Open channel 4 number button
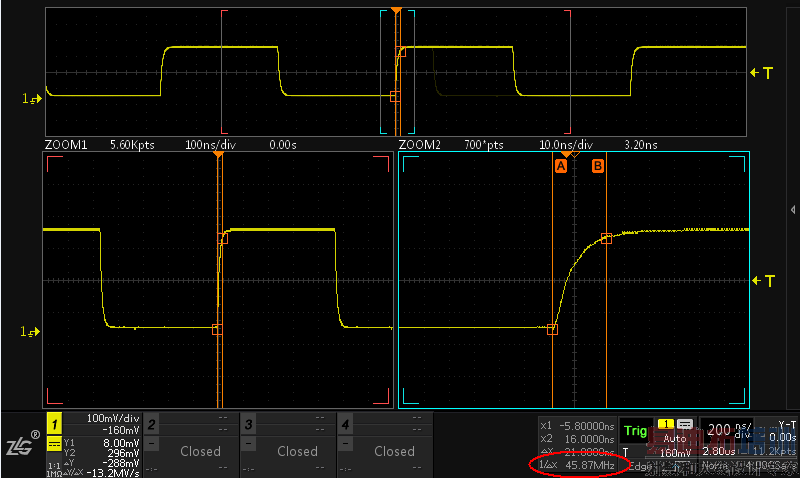This screenshot has width=800, height=478. 345,423
